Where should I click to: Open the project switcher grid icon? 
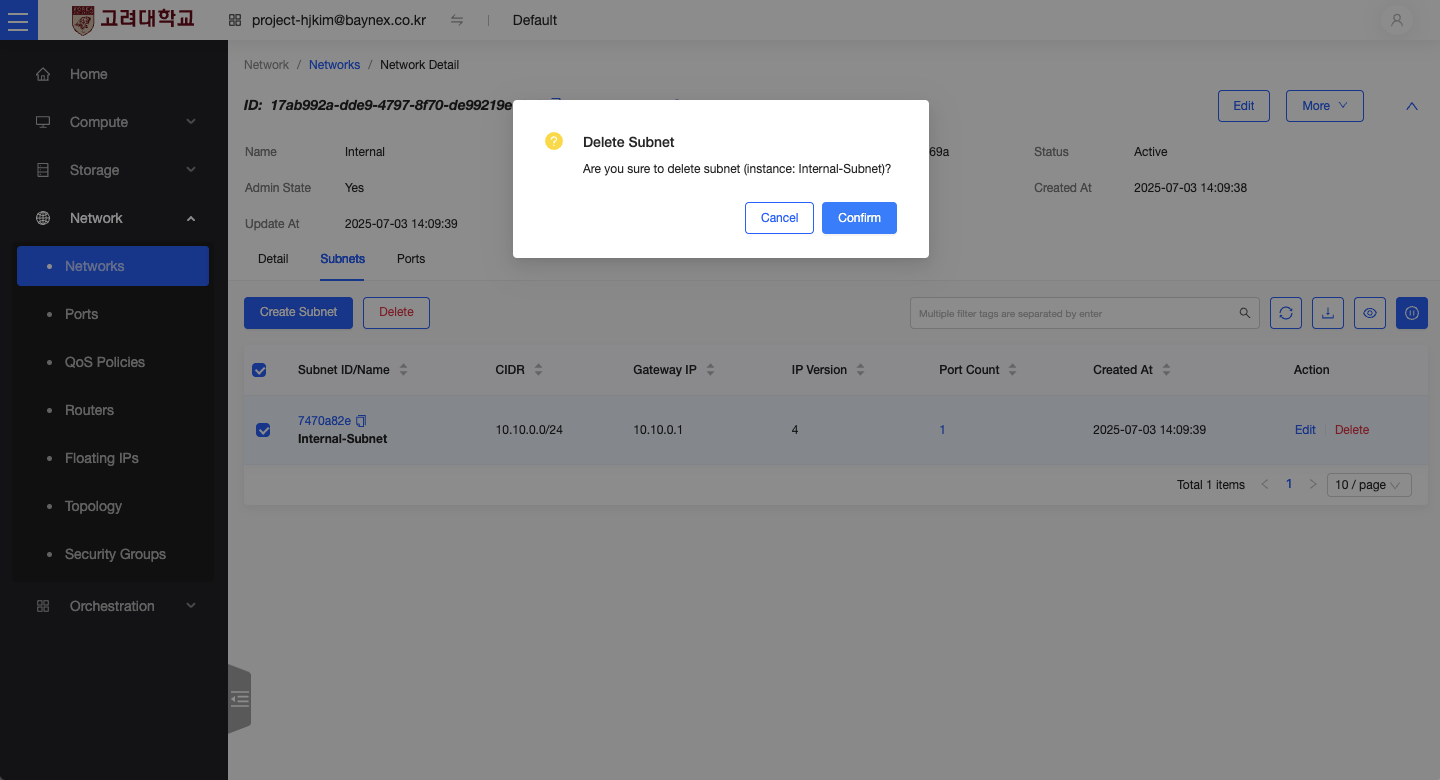coord(235,20)
